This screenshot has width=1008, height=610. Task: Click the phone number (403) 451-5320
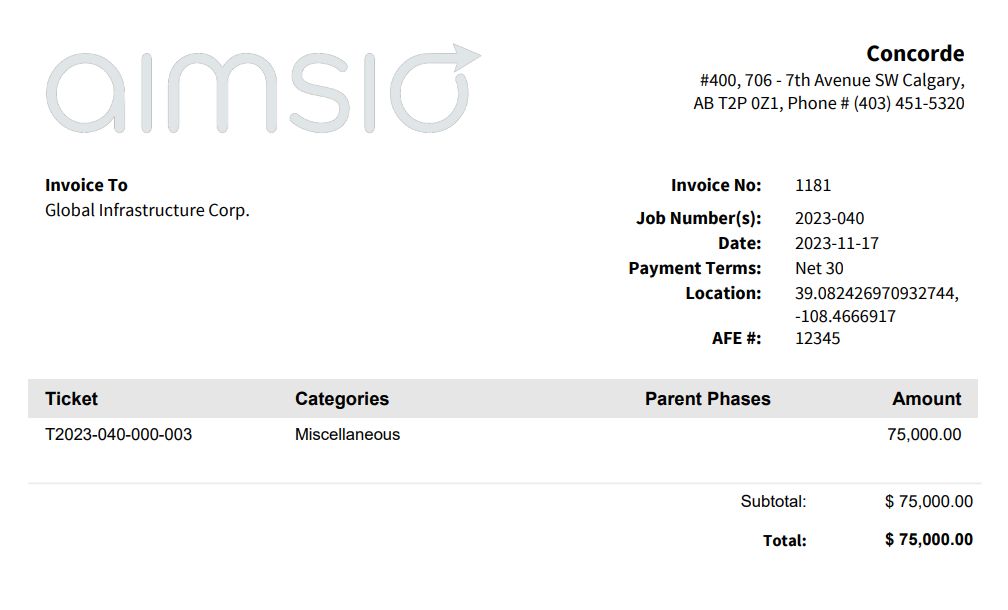pyautogui.click(x=909, y=103)
